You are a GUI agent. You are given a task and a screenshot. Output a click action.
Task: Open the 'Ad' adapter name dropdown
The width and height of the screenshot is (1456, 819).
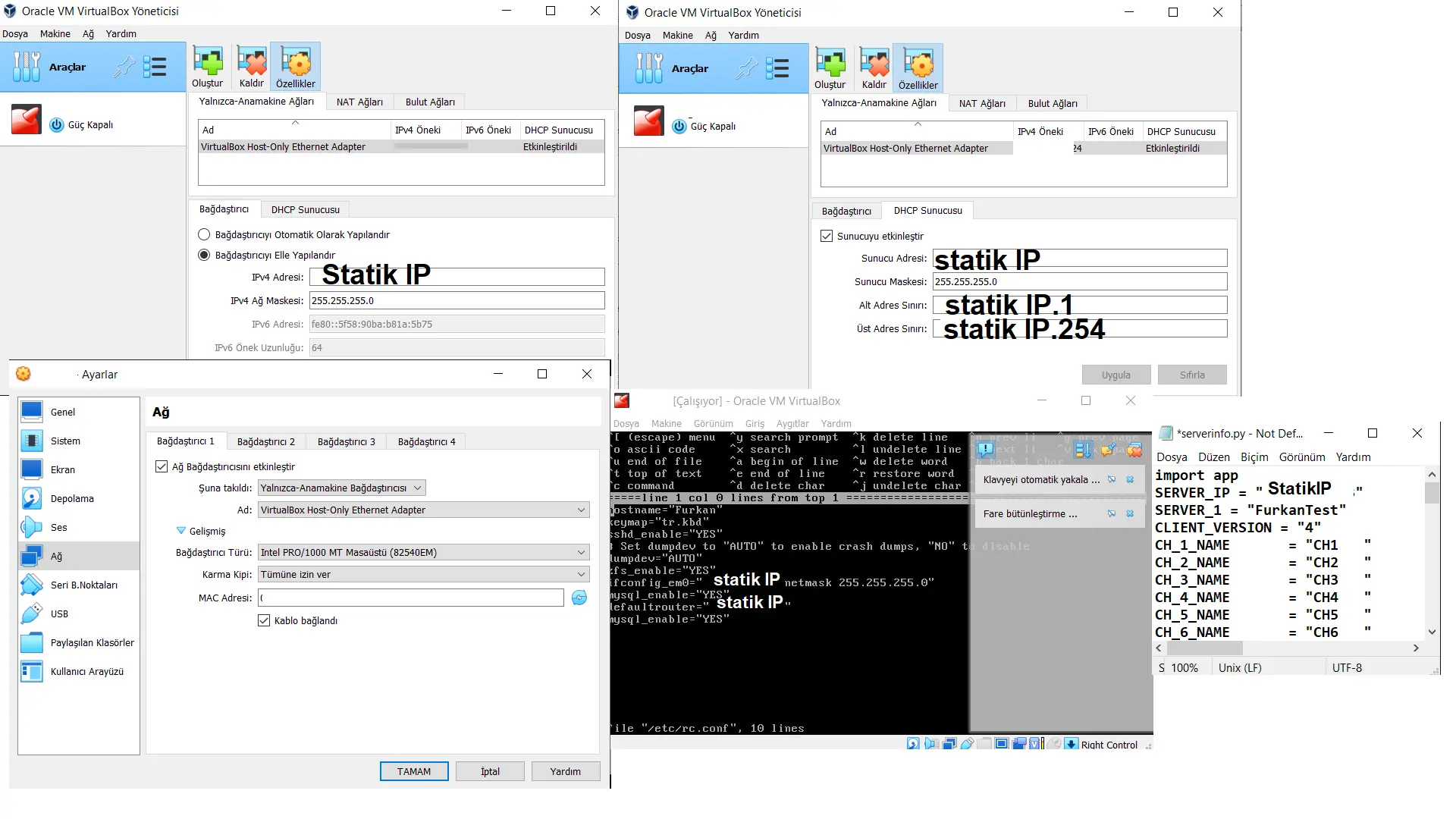424,510
